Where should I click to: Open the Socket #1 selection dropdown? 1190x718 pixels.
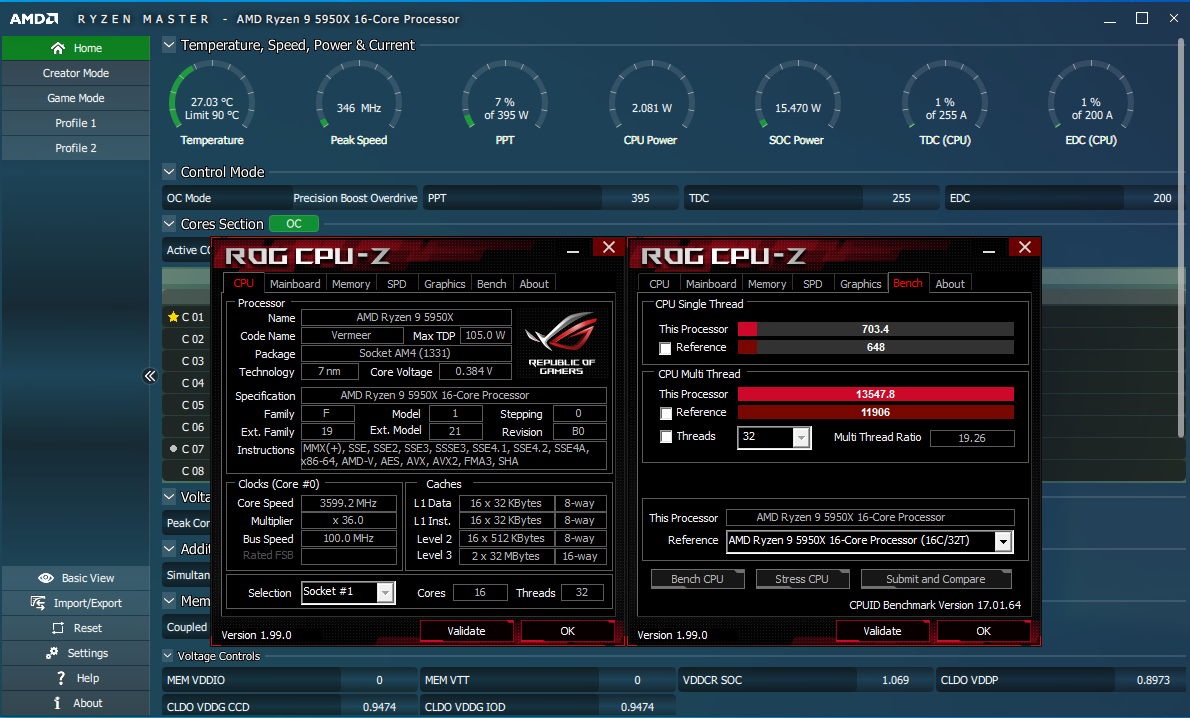point(386,592)
